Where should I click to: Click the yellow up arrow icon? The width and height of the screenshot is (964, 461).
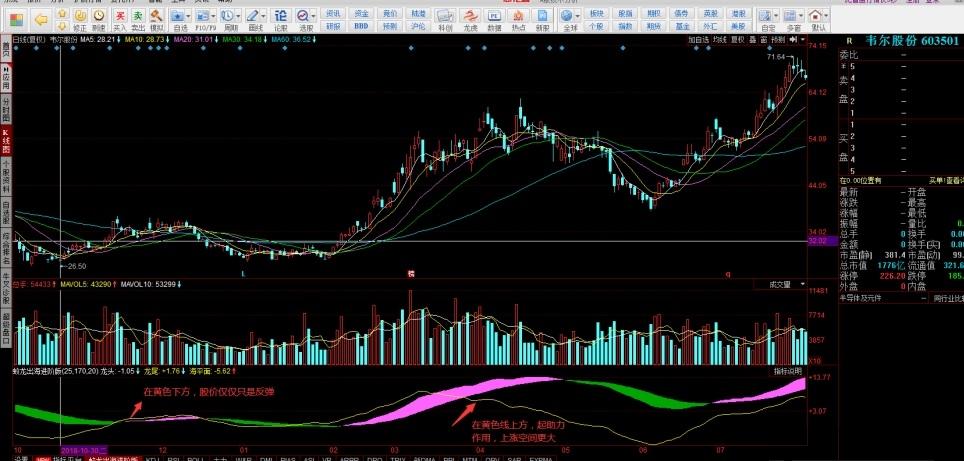(61, 15)
